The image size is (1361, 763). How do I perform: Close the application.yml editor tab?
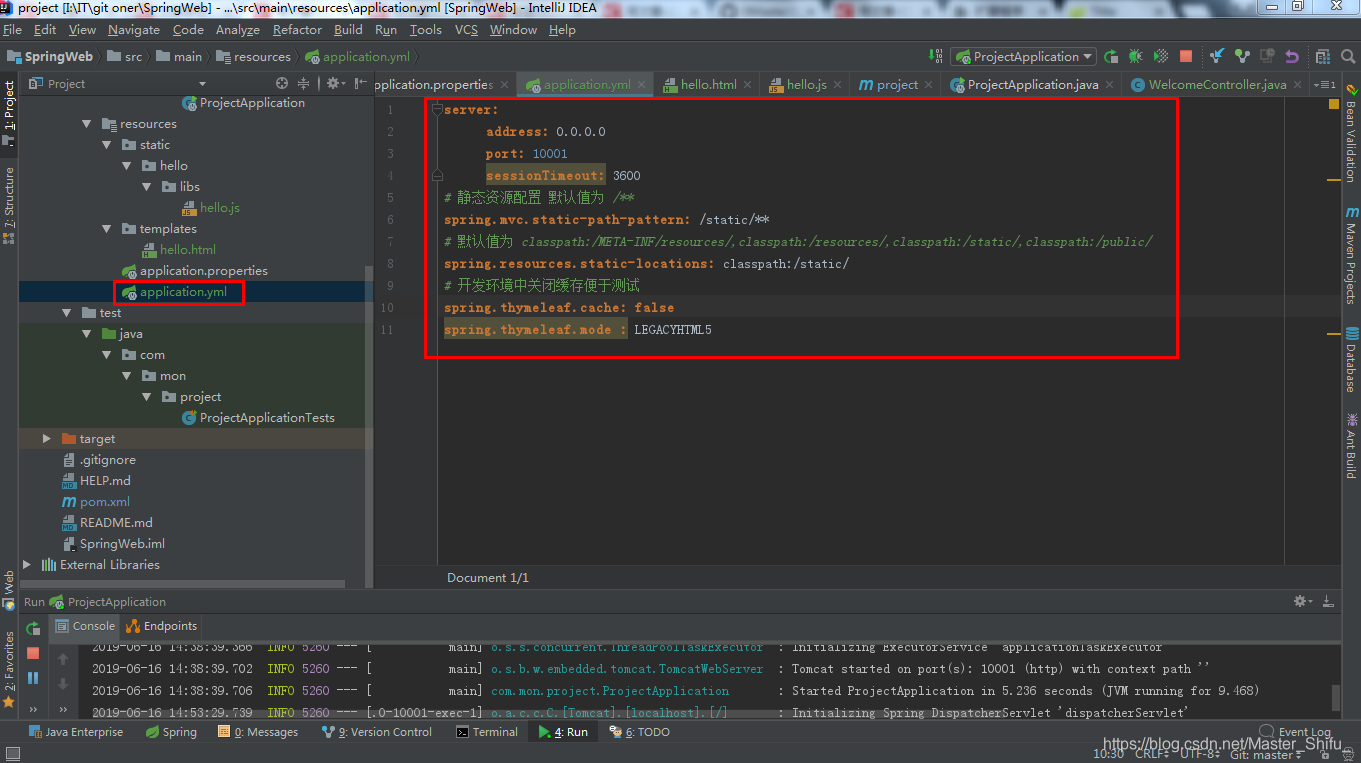point(640,85)
